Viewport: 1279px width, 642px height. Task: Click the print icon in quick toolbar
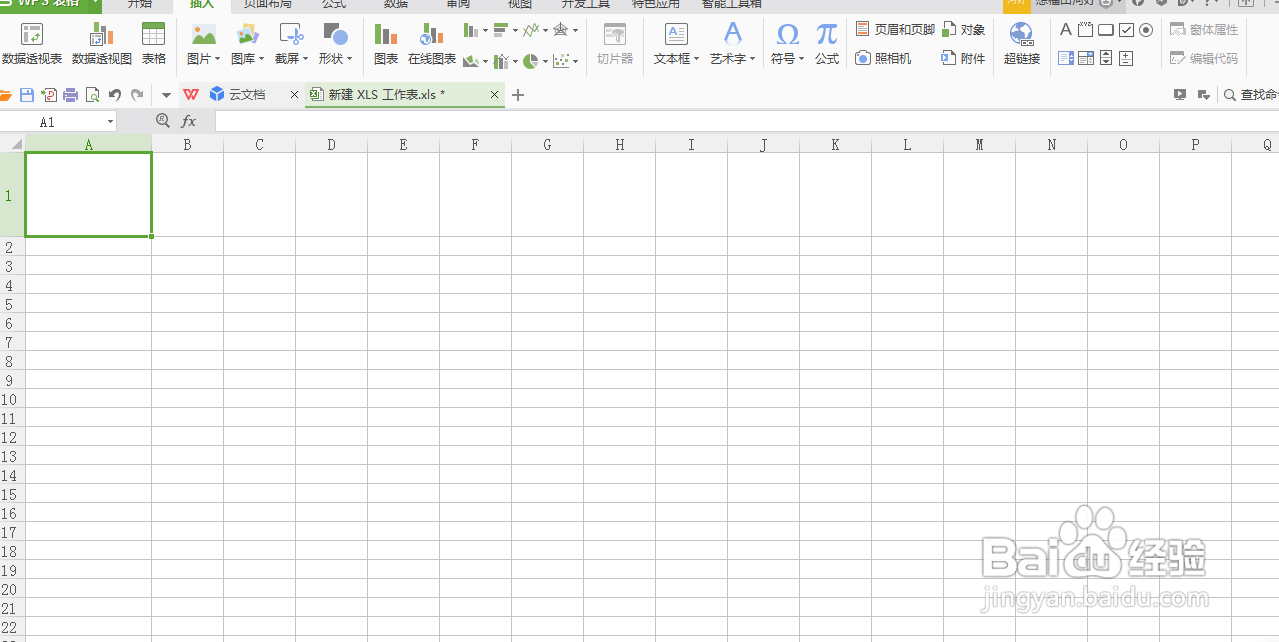pyautogui.click(x=71, y=95)
